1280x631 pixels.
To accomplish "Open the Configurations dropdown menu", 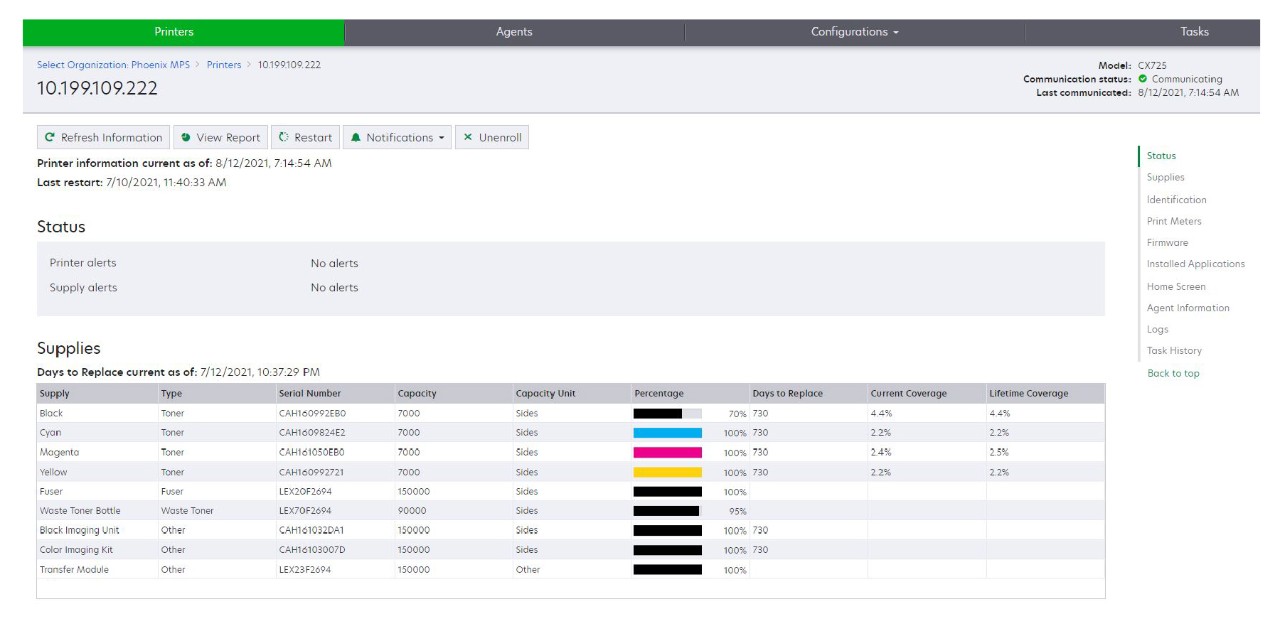I will [854, 32].
